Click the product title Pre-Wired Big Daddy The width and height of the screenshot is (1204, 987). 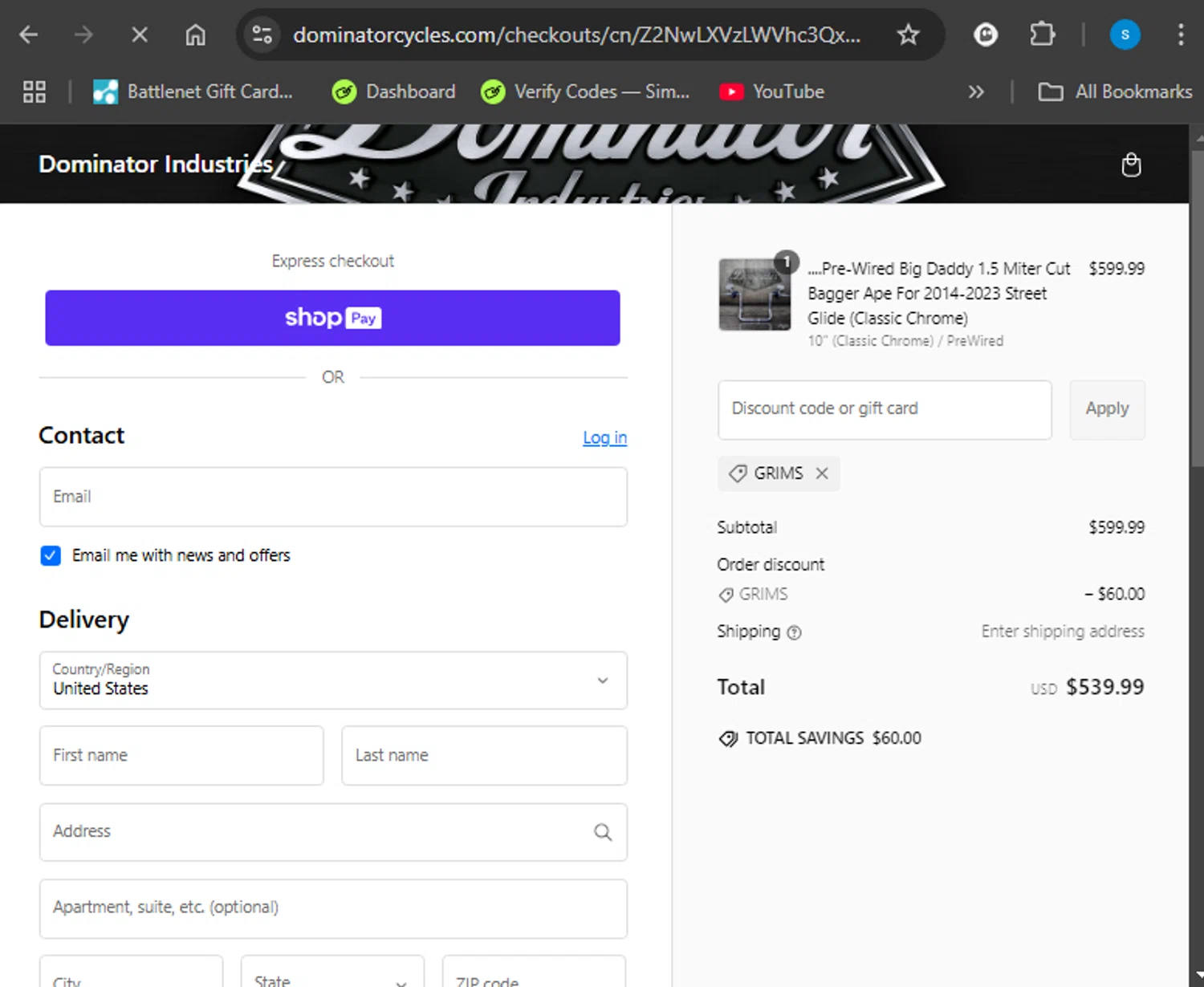[x=939, y=293]
